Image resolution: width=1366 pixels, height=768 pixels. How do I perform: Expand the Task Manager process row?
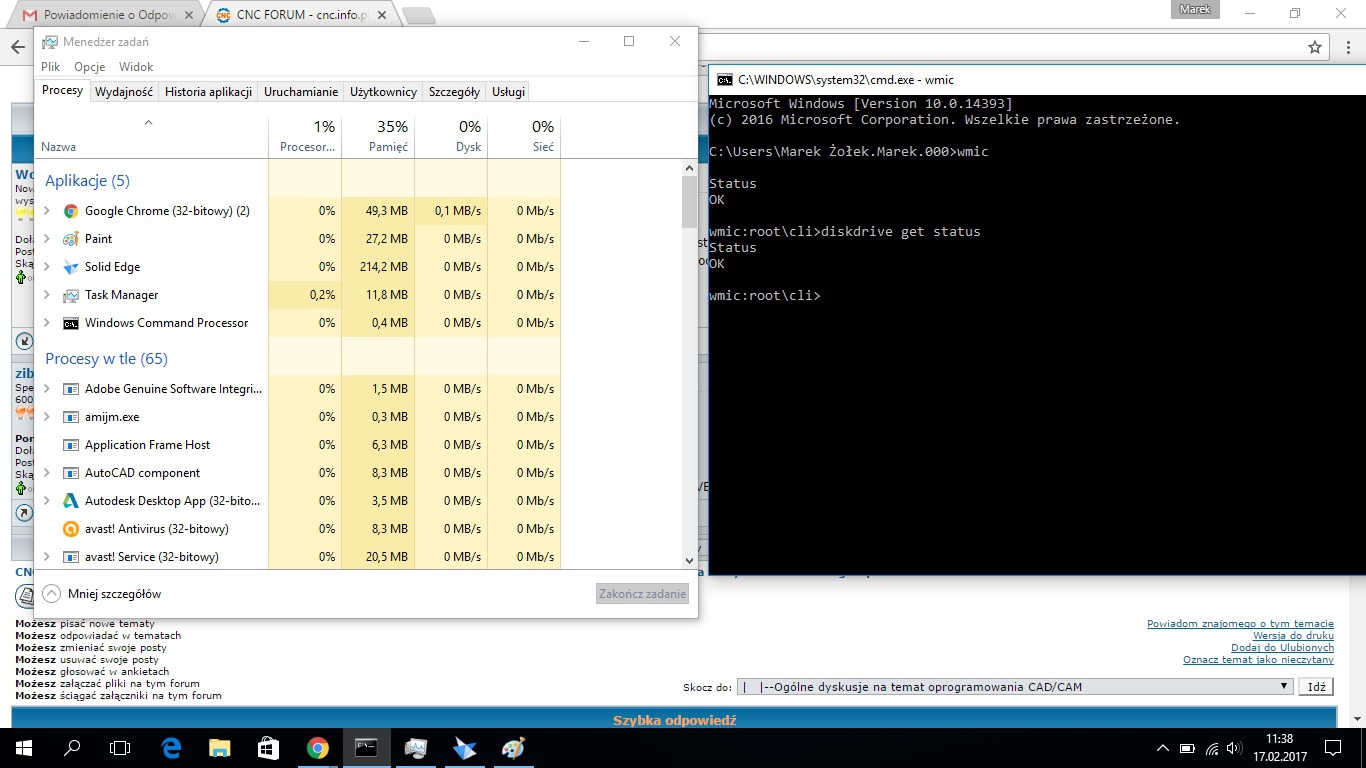click(x=47, y=295)
